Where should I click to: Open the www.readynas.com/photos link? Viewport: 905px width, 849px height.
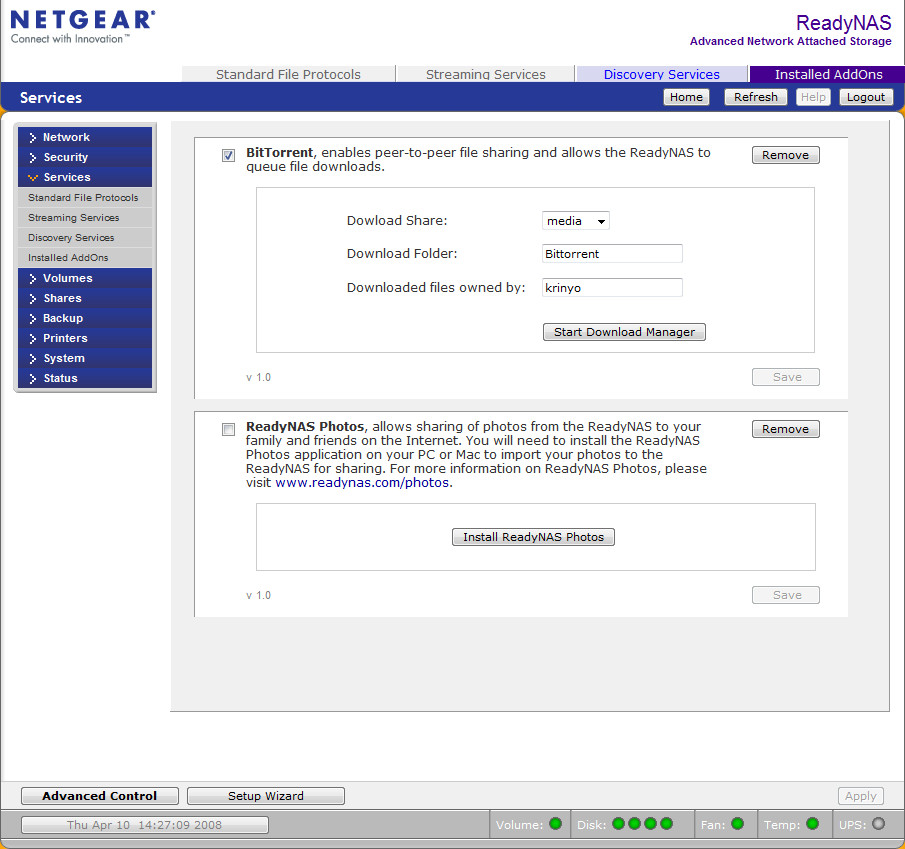pos(362,483)
